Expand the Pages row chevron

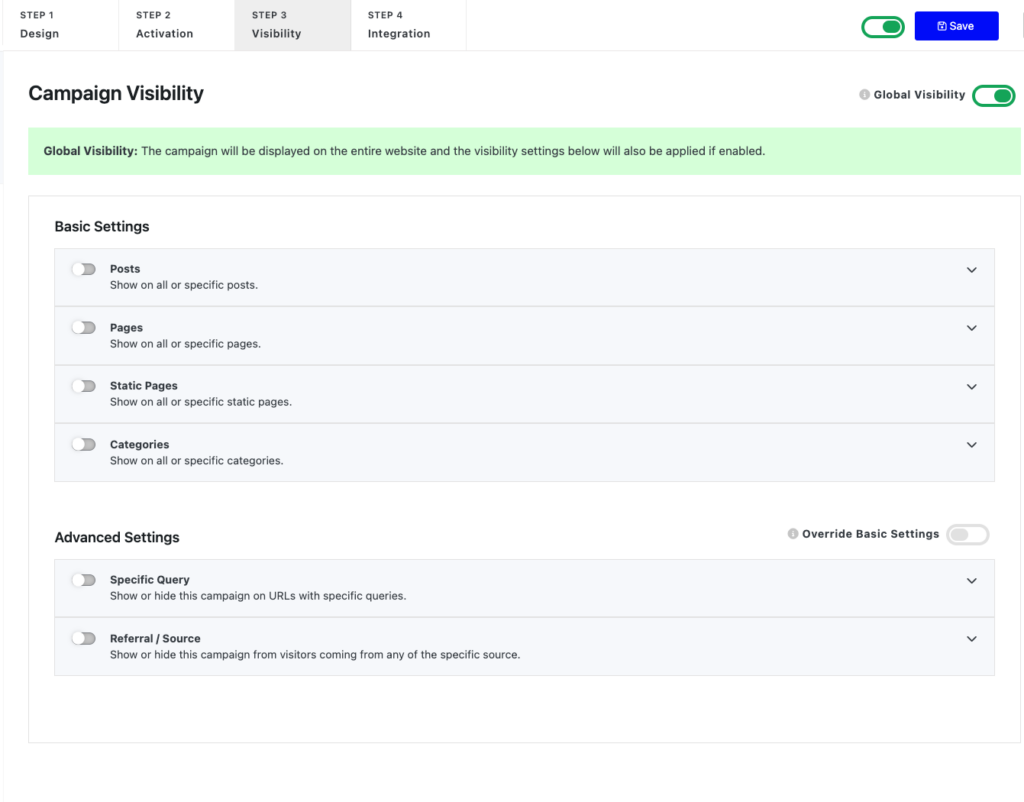972,328
